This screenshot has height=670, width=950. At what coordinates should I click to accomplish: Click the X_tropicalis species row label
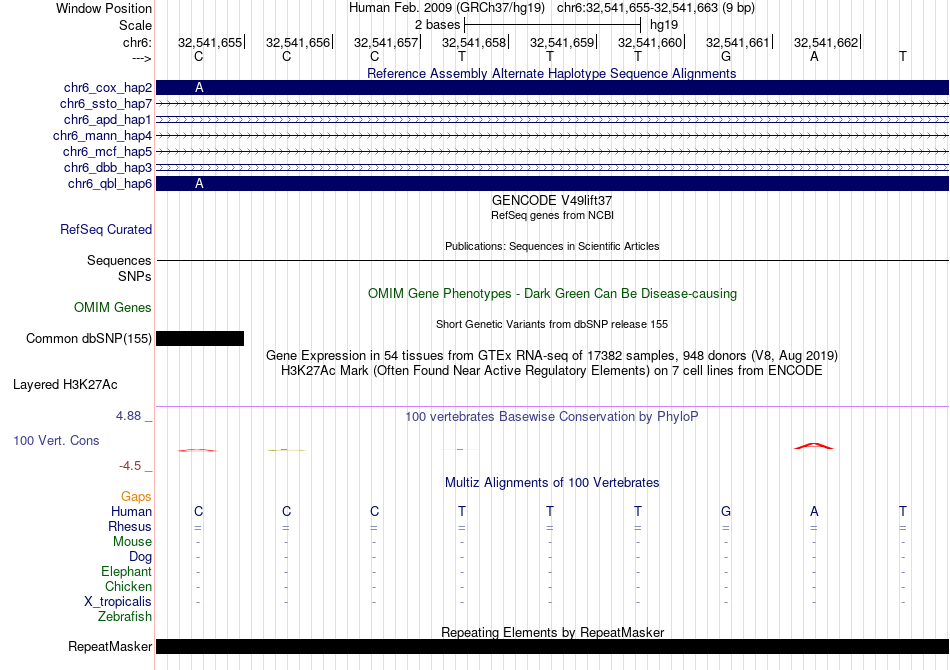[x=118, y=602]
